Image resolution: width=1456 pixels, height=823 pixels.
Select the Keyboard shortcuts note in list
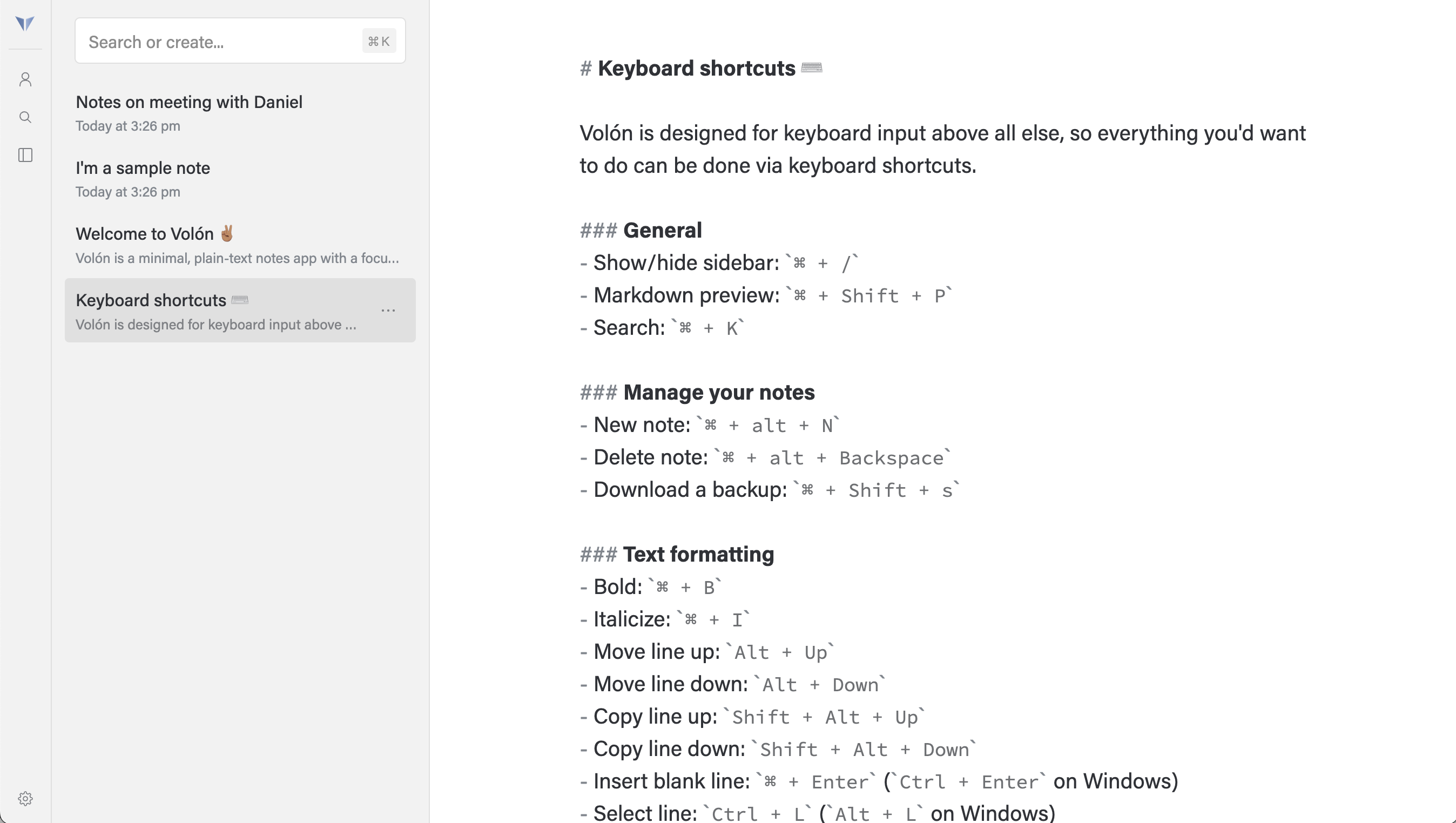[x=240, y=310]
